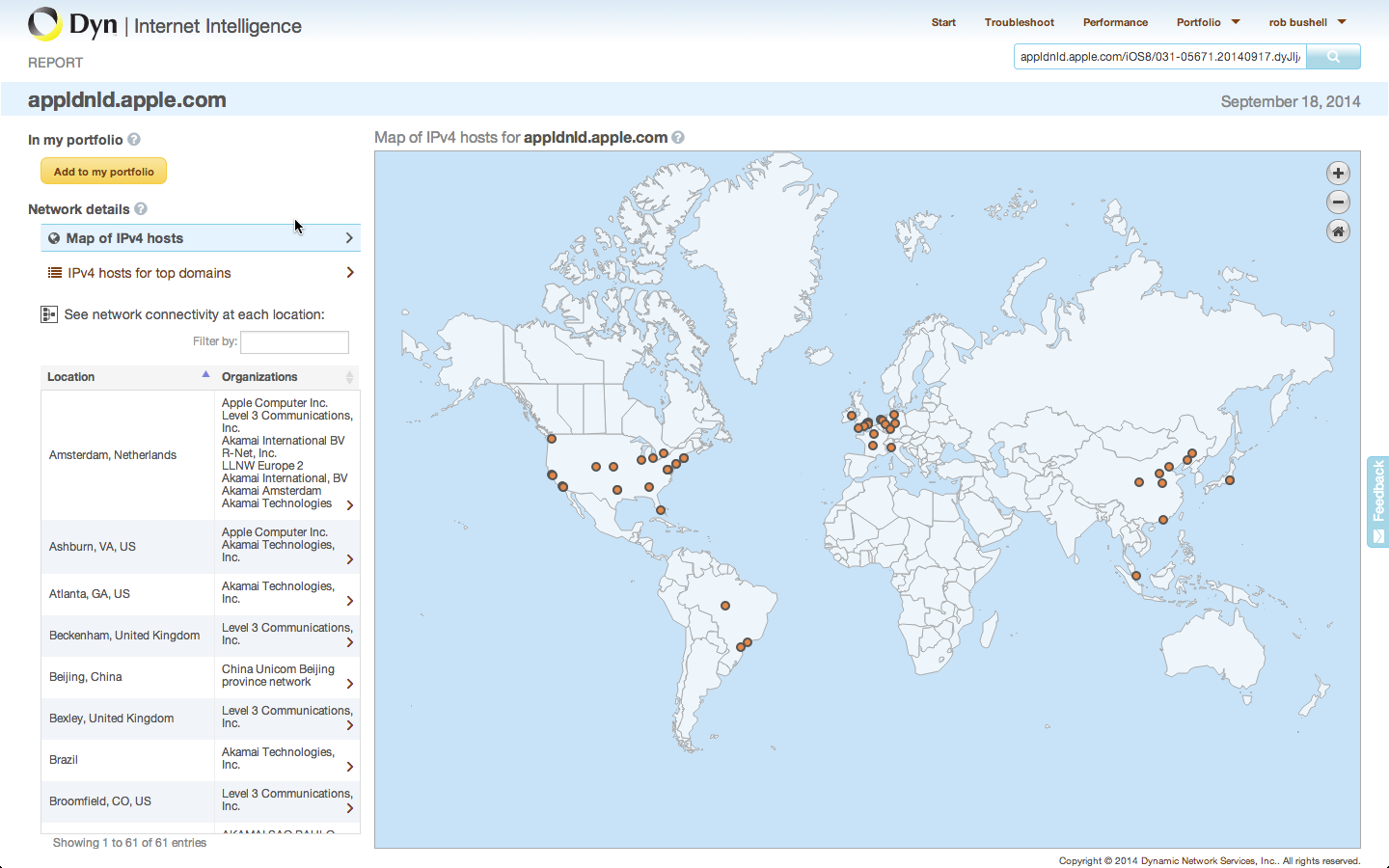Click the globe icon for Map of IPv4 hosts

[54, 238]
